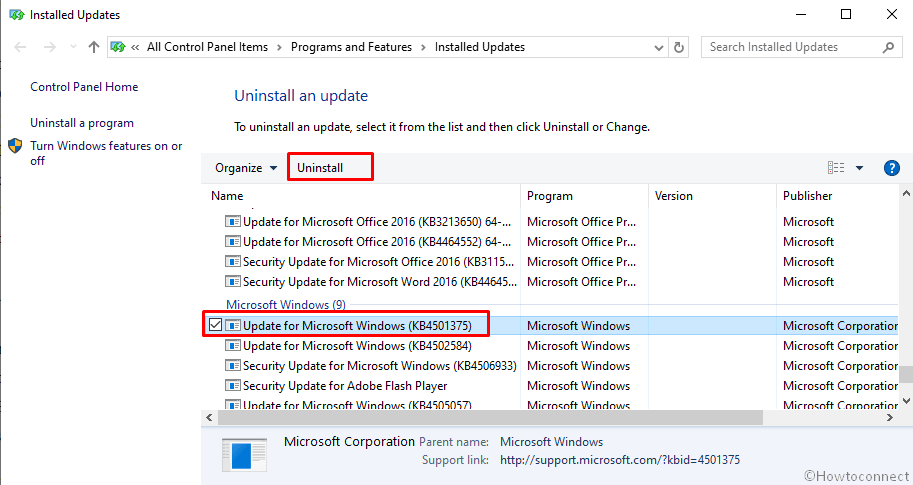
Task: Open Turn Windows features on or off
Action: point(106,153)
